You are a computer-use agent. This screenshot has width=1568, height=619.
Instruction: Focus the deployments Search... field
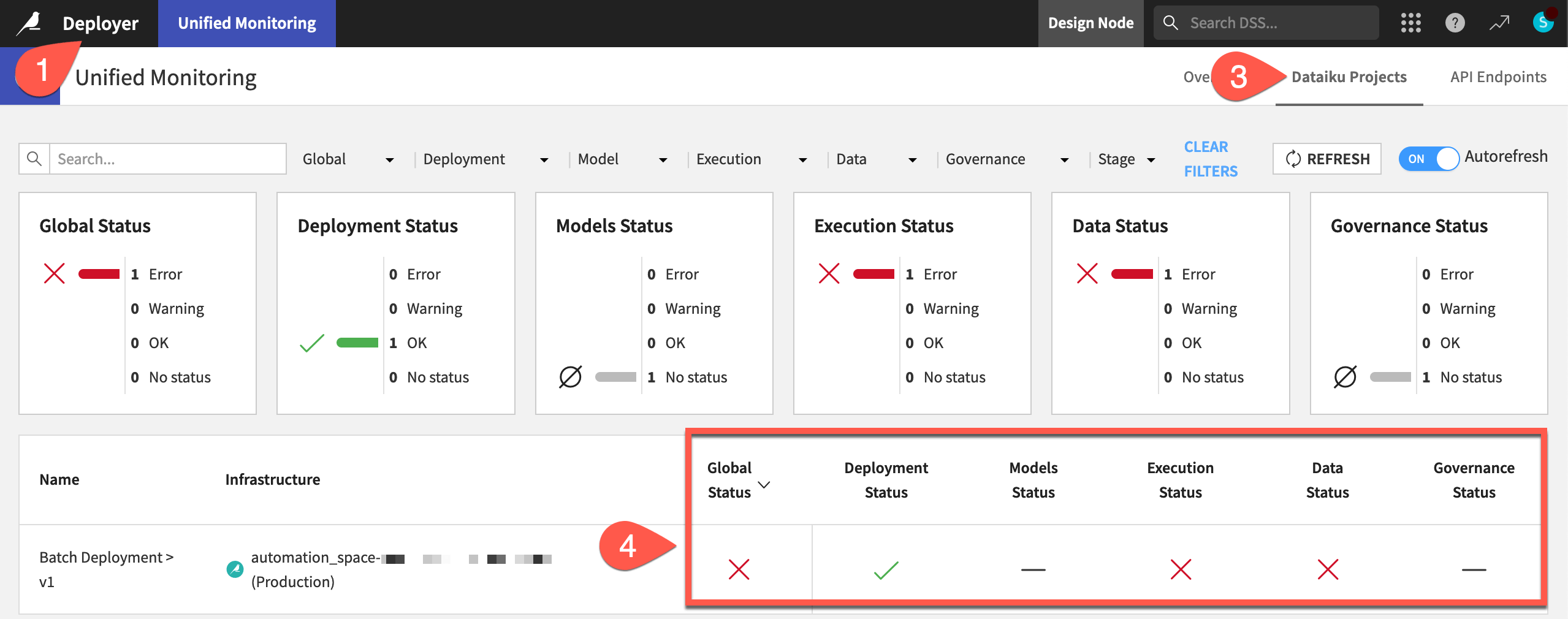click(167, 159)
